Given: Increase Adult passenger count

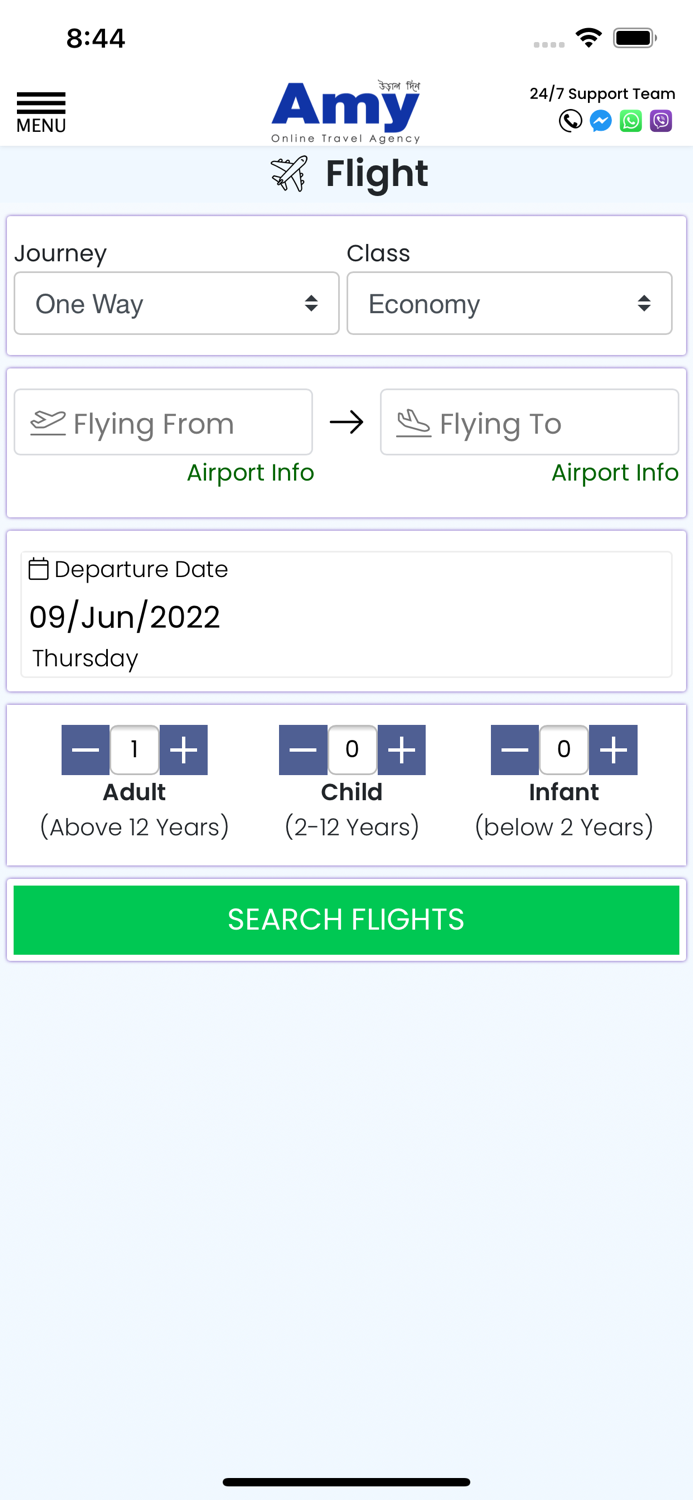Looking at the screenshot, I should tap(184, 750).
